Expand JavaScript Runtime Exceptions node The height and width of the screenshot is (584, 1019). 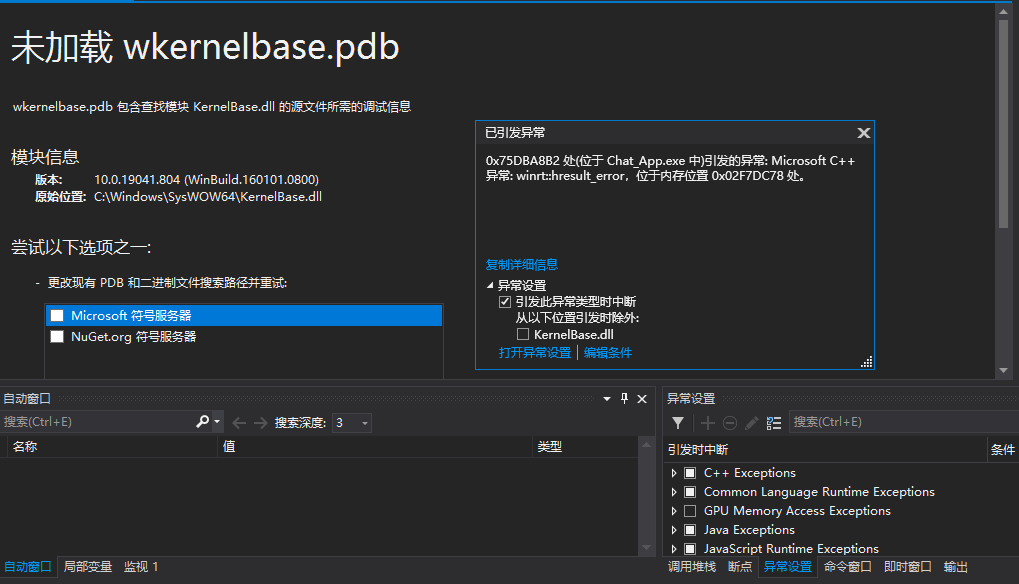click(x=674, y=548)
